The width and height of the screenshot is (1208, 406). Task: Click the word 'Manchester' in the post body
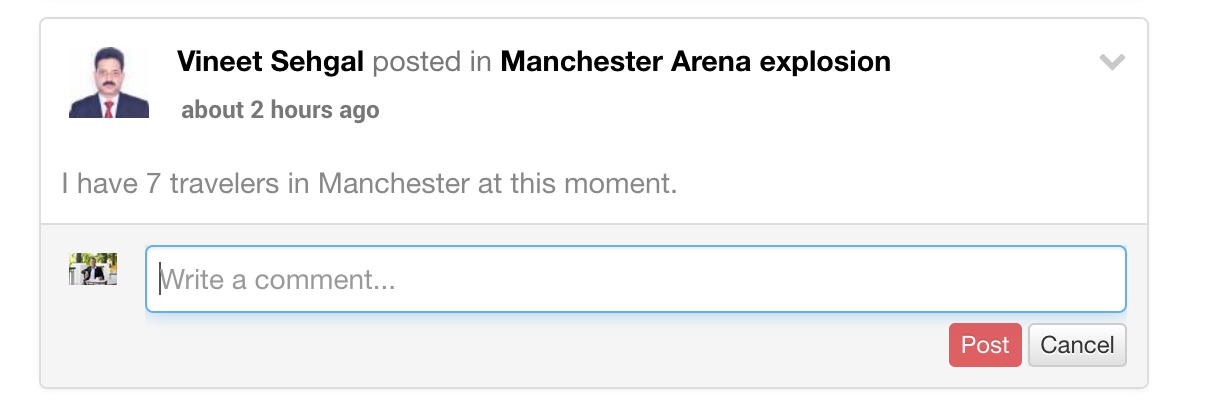394,184
